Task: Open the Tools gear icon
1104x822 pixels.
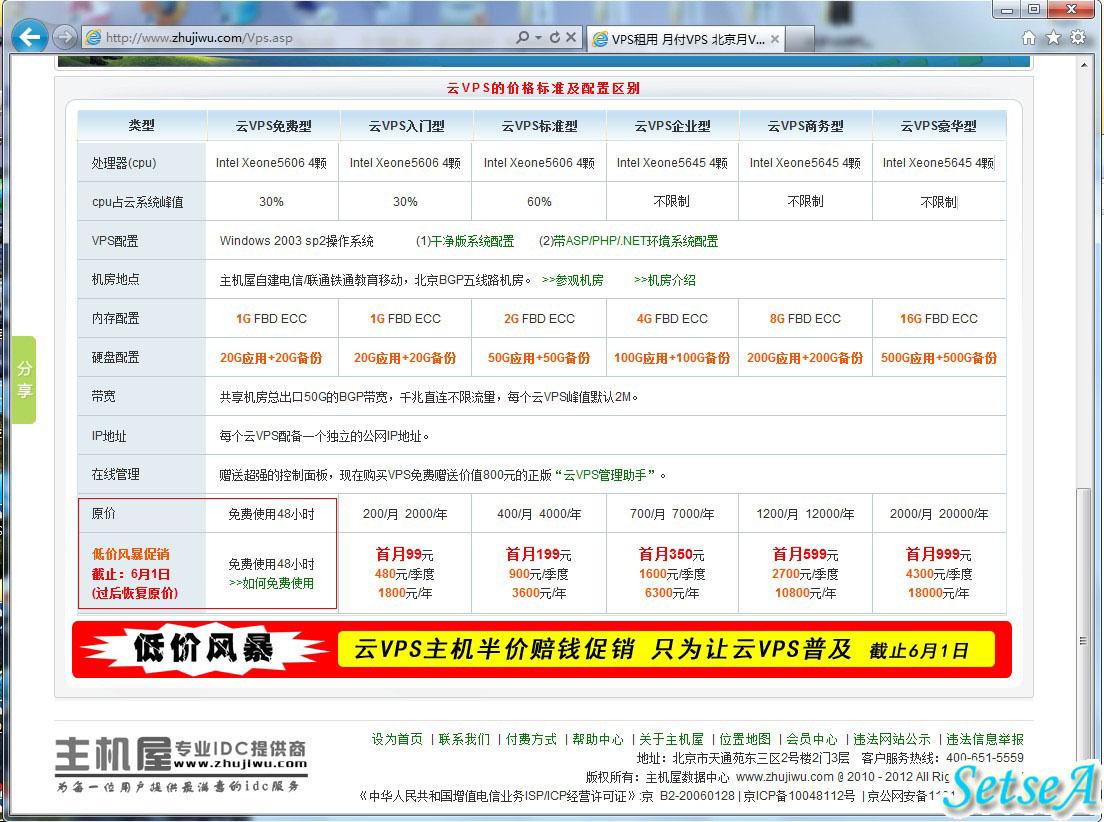Action: (x=1078, y=37)
